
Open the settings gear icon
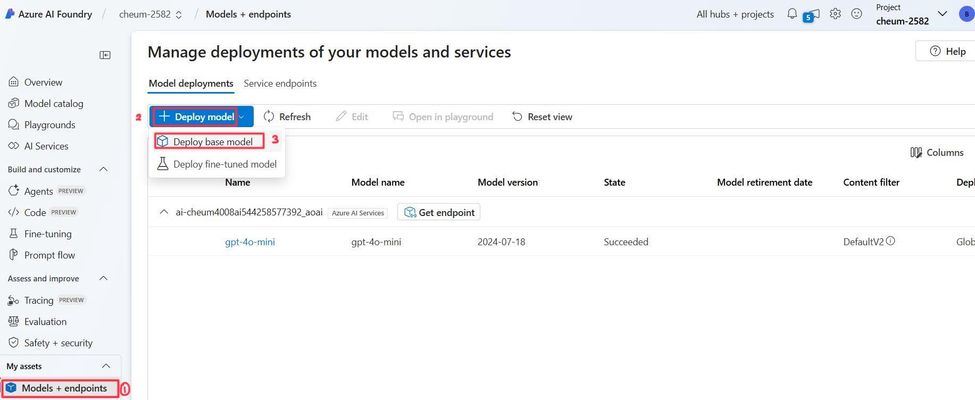click(836, 13)
